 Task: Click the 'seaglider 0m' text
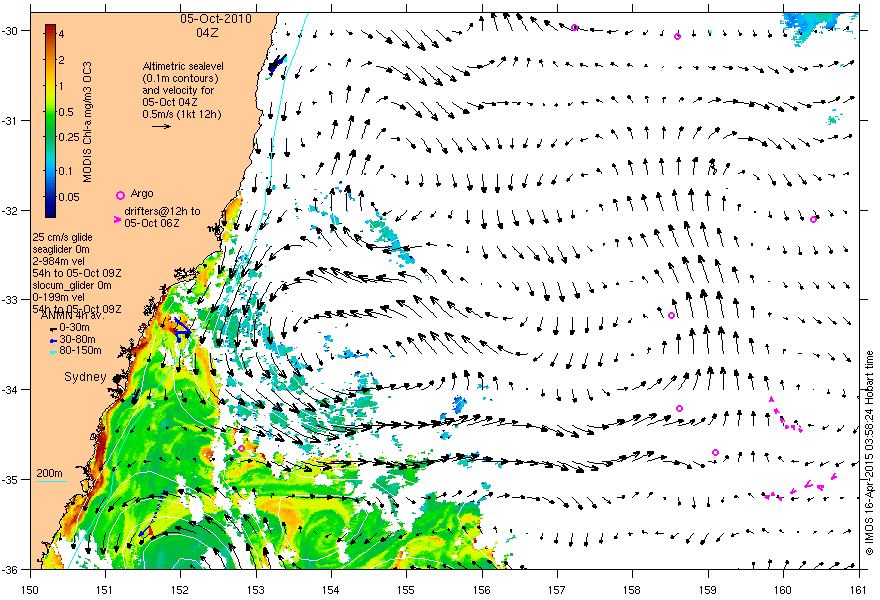point(61,249)
